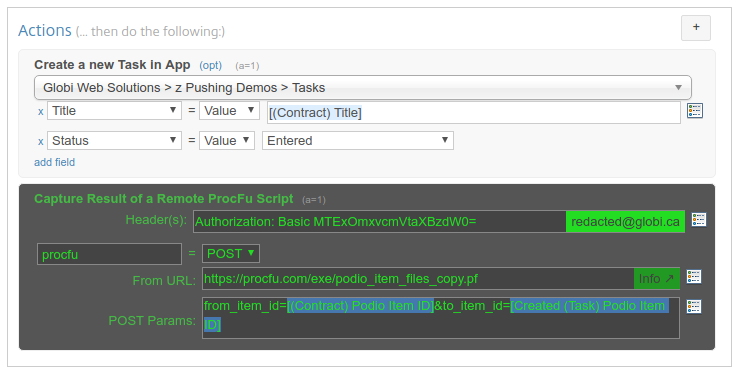This screenshot has height=374, width=739.
Task: Expand the Globi Web Solutions app dropdown
Action: (362, 88)
